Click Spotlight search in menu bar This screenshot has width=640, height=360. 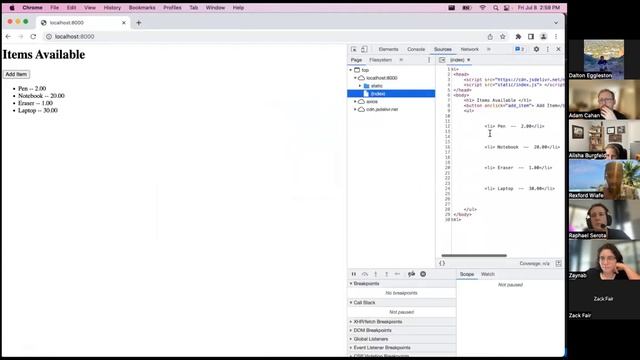pos(496,8)
